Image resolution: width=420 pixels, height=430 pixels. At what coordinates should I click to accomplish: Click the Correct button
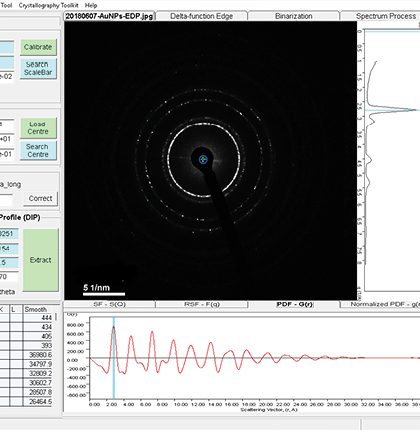tap(40, 198)
